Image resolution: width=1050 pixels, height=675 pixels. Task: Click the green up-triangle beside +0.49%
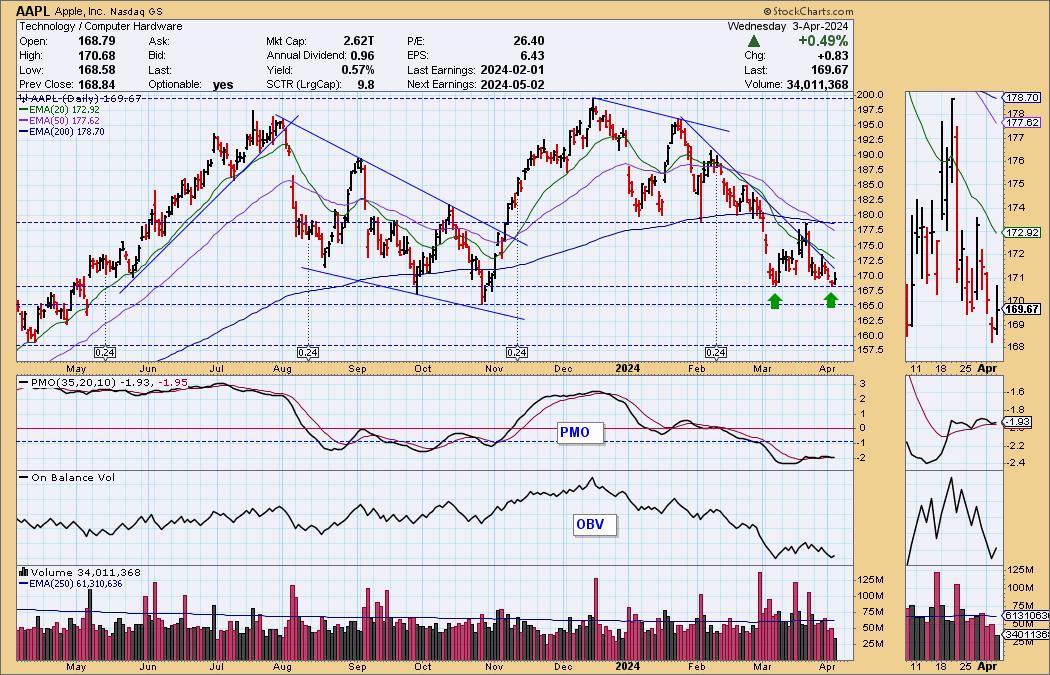[755, 42]
